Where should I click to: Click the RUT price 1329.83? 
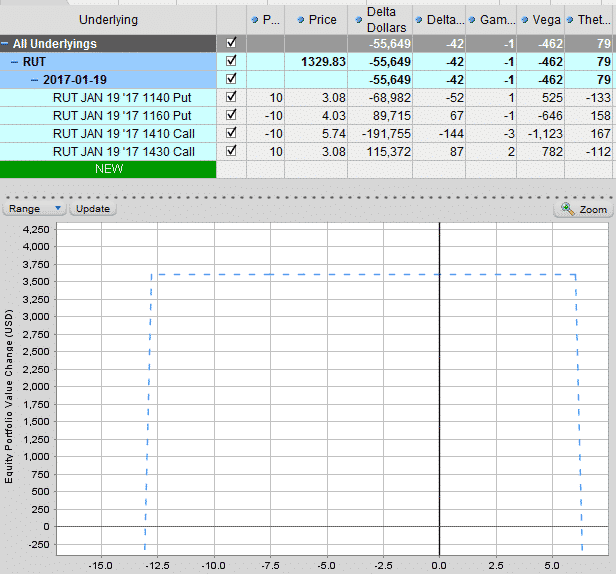pyautogui.click(x=323, y=62)
